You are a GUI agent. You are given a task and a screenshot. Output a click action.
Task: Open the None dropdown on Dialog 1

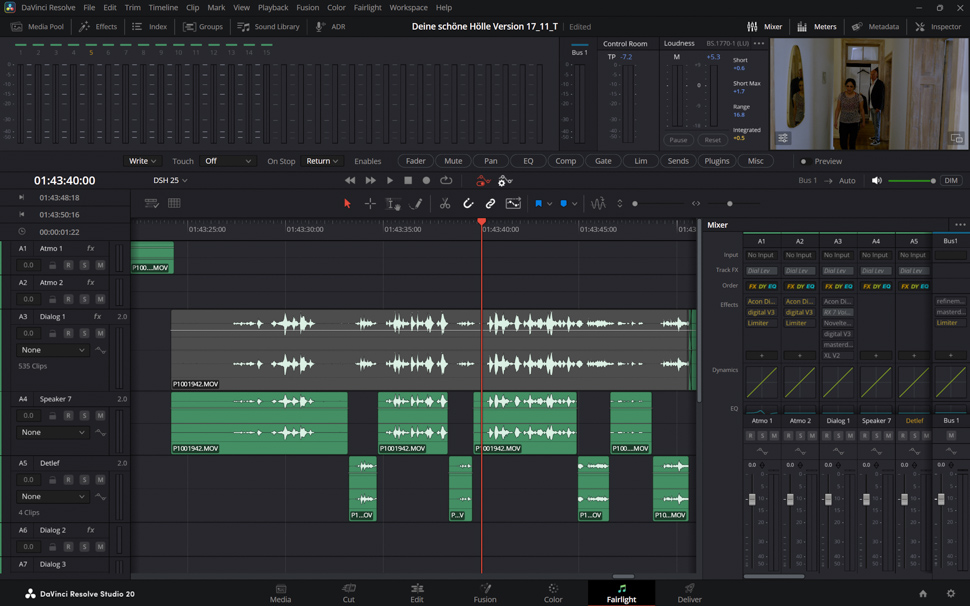54,350
